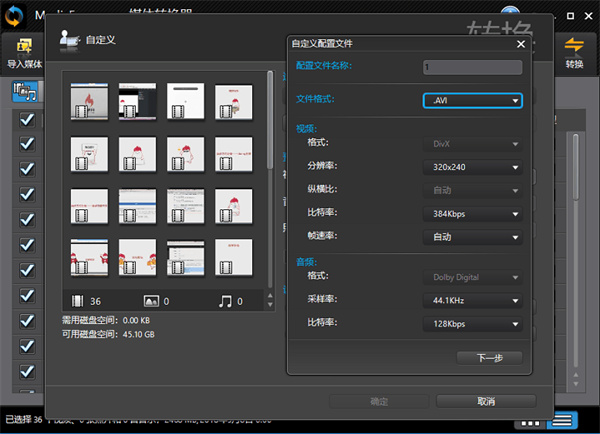Click the 取消 cancel button
Screen dimensions: 600x434
click(x=486, y=401)
